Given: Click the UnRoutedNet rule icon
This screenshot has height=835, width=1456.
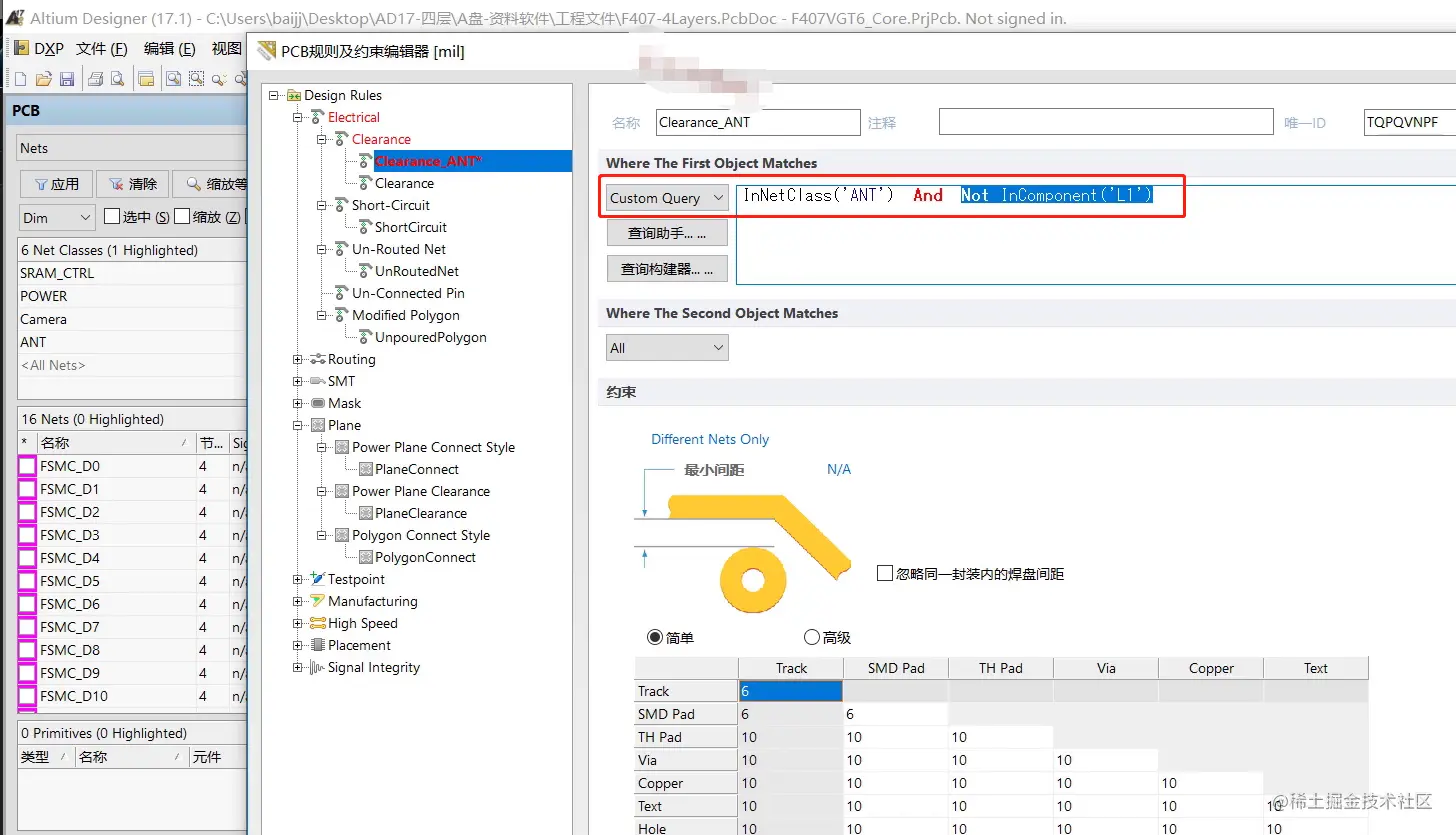Looking at the screenshot, I should (366, 272).
